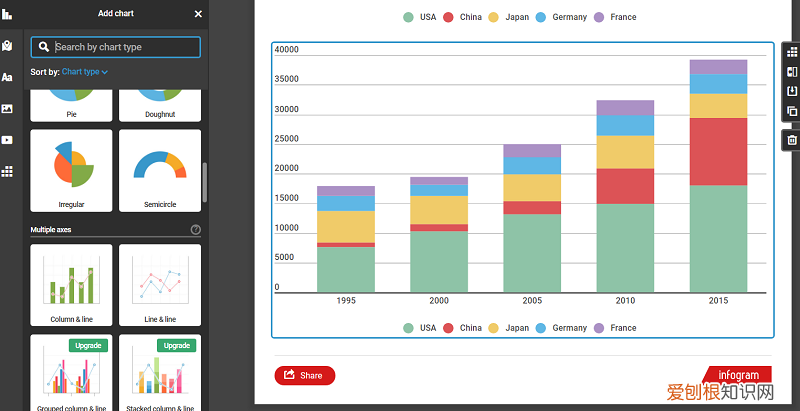Toggle France series in bottom legend
This screenshot has height=411, width=800.
click(615, 328)
